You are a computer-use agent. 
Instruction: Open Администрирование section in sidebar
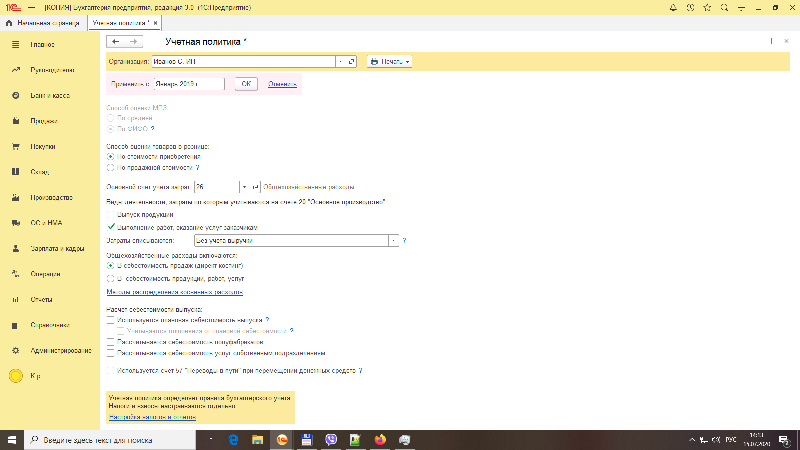pyautogui.click(x=50, y=351)
